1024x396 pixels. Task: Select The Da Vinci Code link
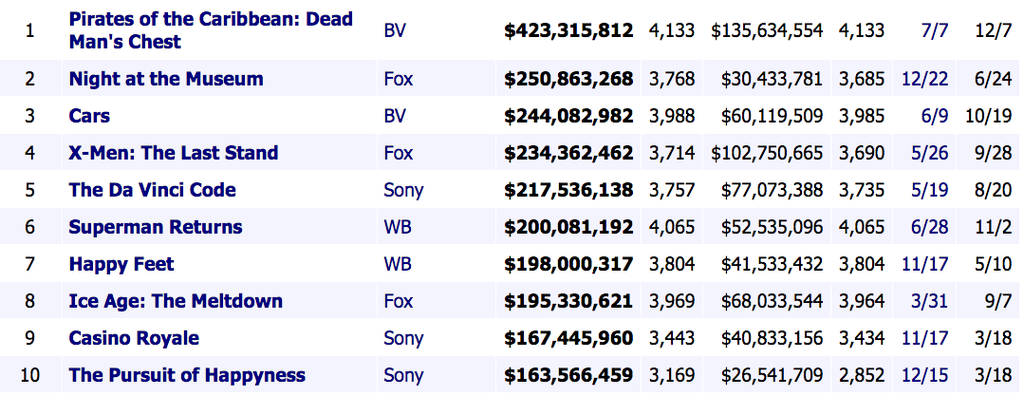pyautogui.click(x=152, y=190)
